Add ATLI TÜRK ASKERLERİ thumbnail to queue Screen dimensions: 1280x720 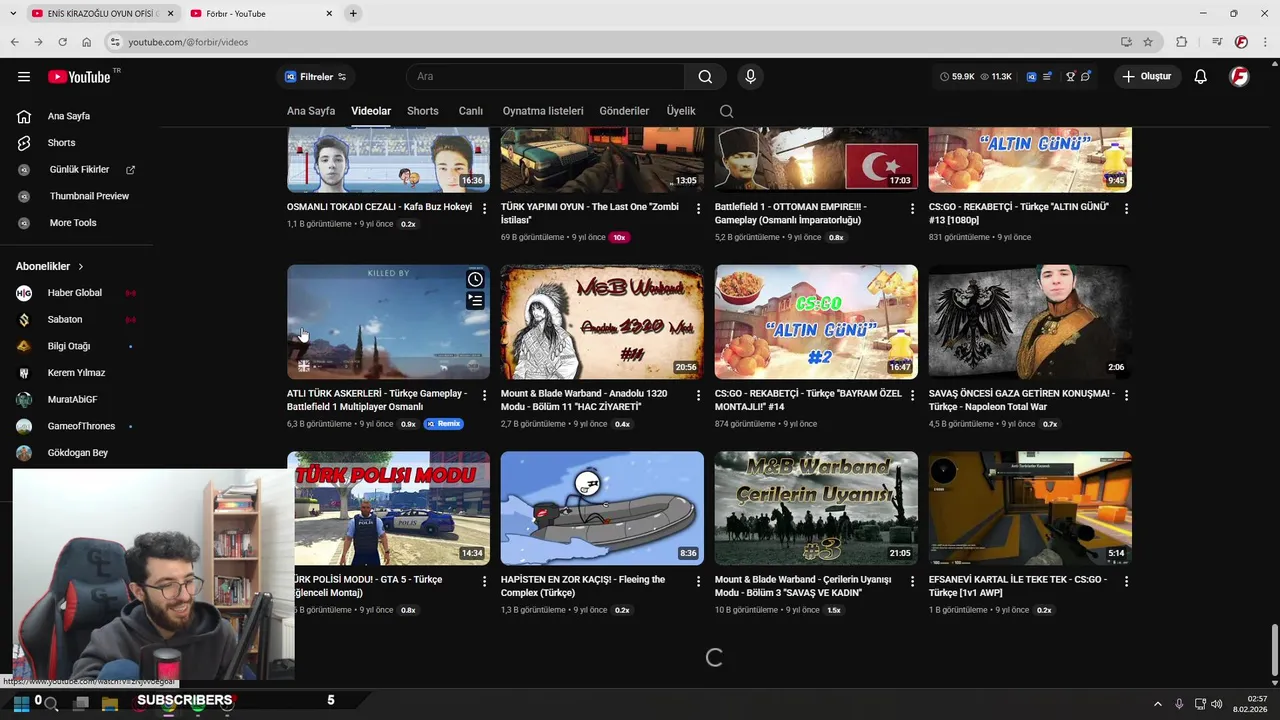[475, 300]
